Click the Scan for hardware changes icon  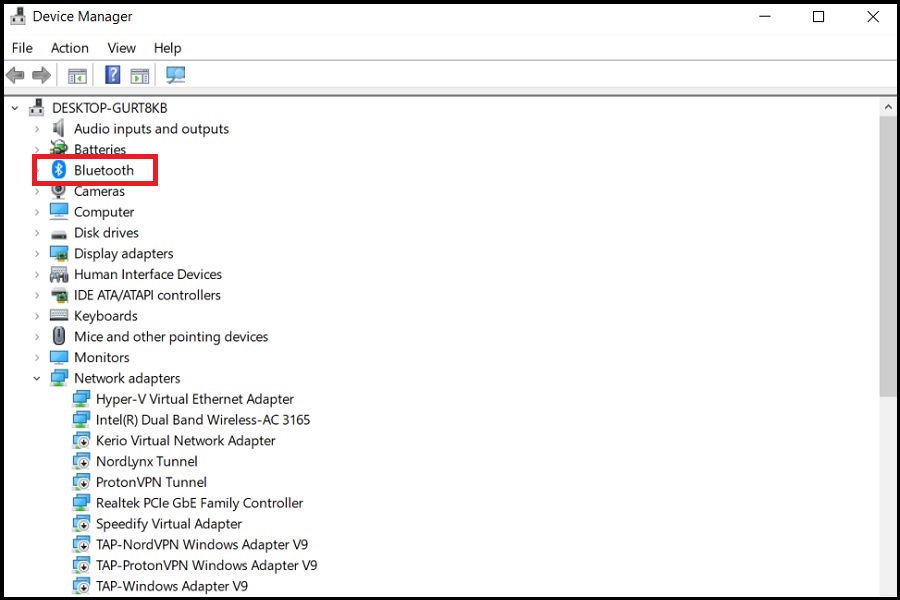[x=175, y=75]
